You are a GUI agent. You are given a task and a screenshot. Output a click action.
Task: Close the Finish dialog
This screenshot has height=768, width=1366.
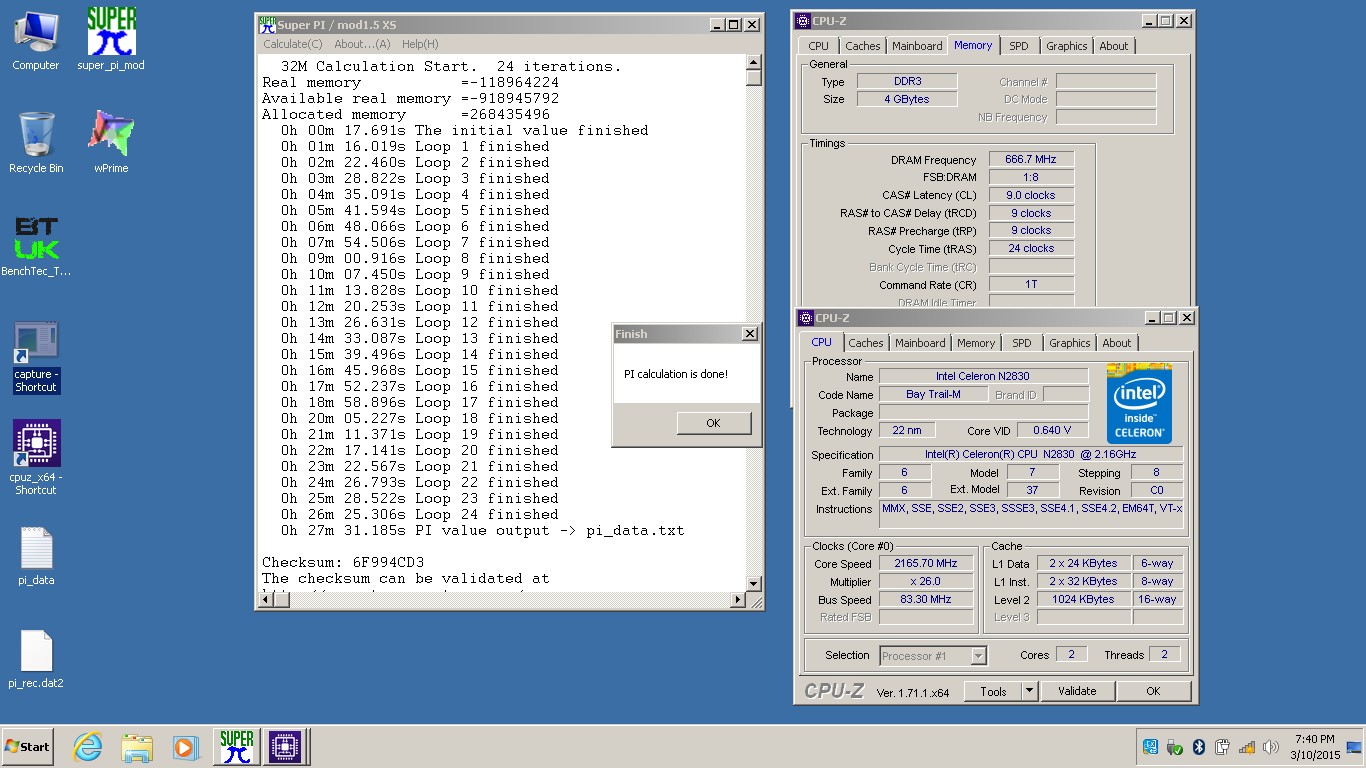click(749, 334)
